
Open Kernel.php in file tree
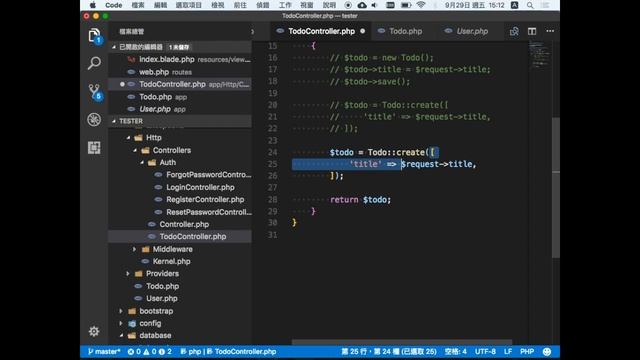tap(180, 262)
